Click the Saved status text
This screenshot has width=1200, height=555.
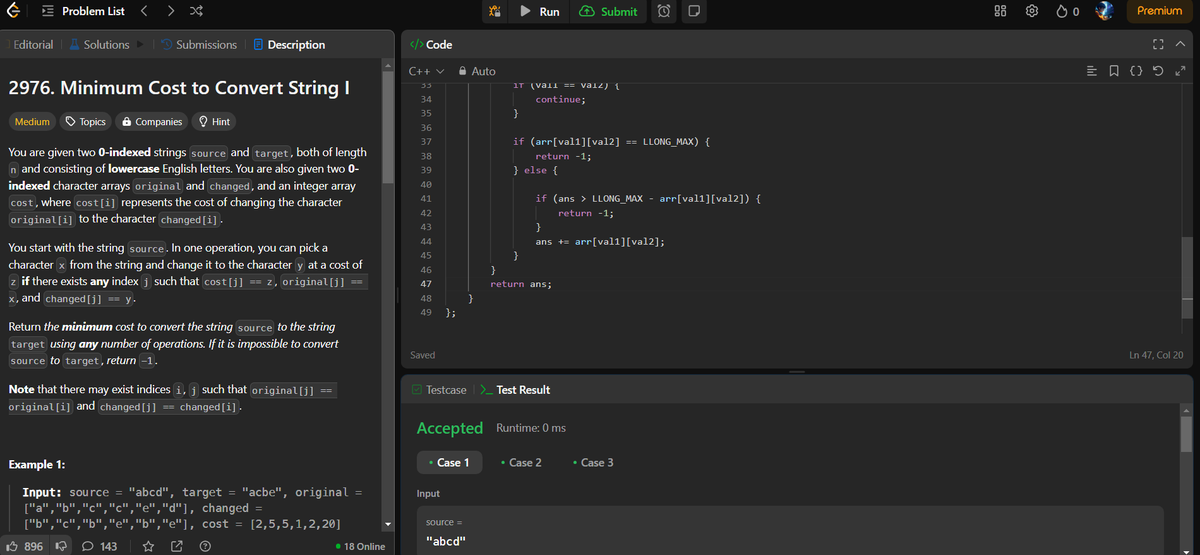[x=422, y=355]
